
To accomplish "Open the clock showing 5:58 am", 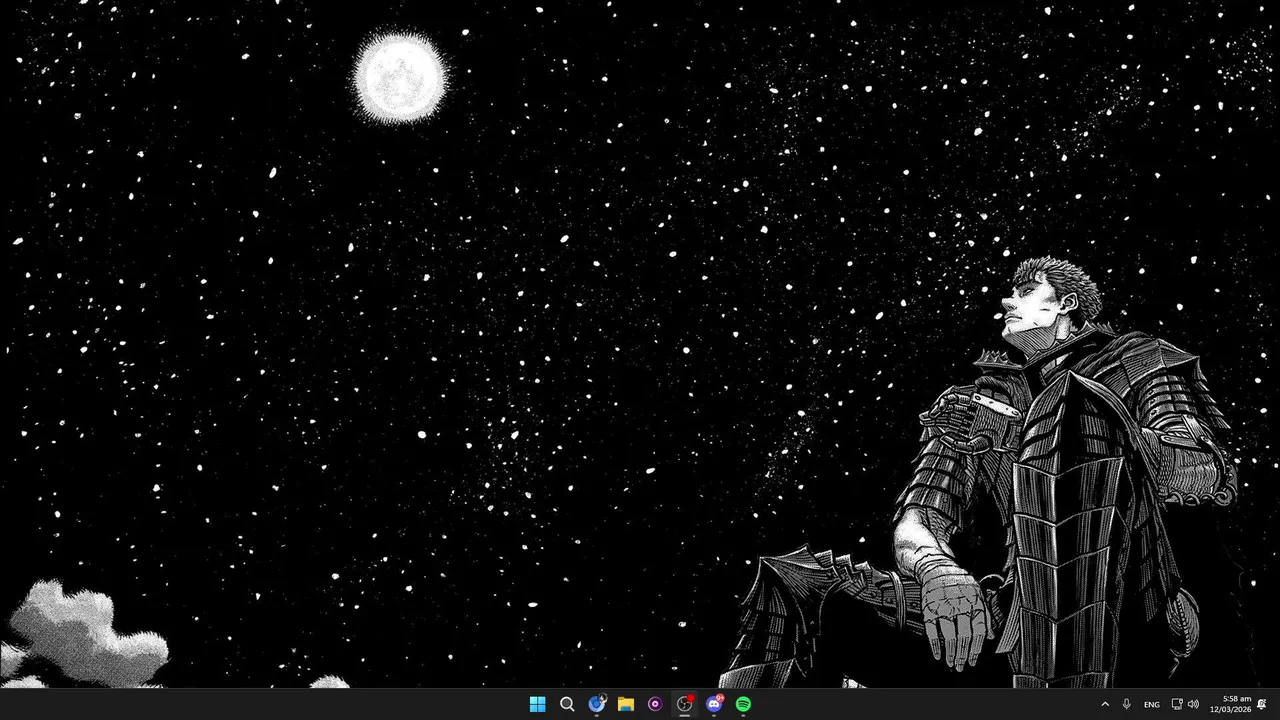I will [x=1230, y=704].
